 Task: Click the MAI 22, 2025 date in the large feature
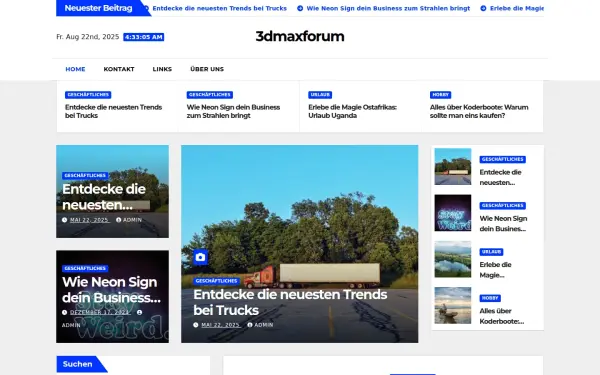221,325
